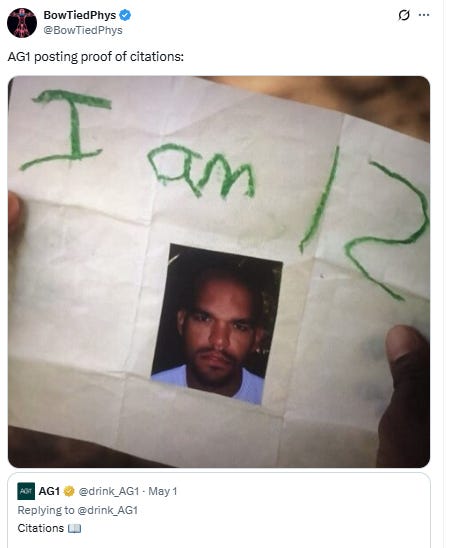The image size is (450, 548).
Task: Click the man's portrait photo in the meme
Action: click(217, 324)
